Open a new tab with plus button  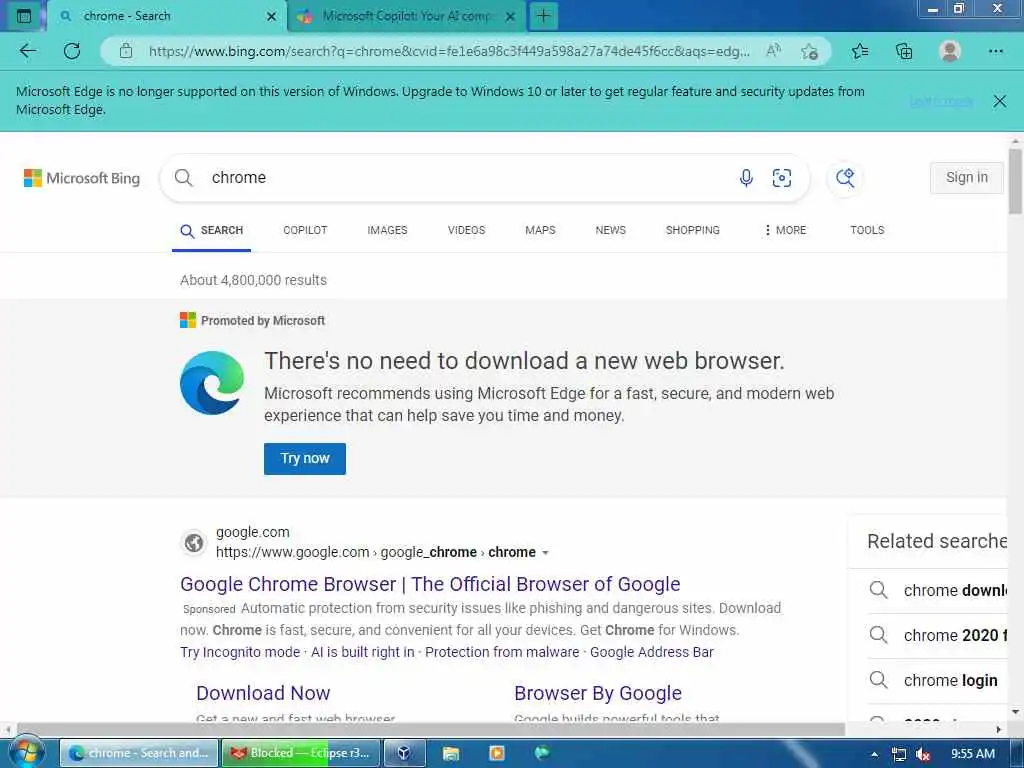point(543,16)
